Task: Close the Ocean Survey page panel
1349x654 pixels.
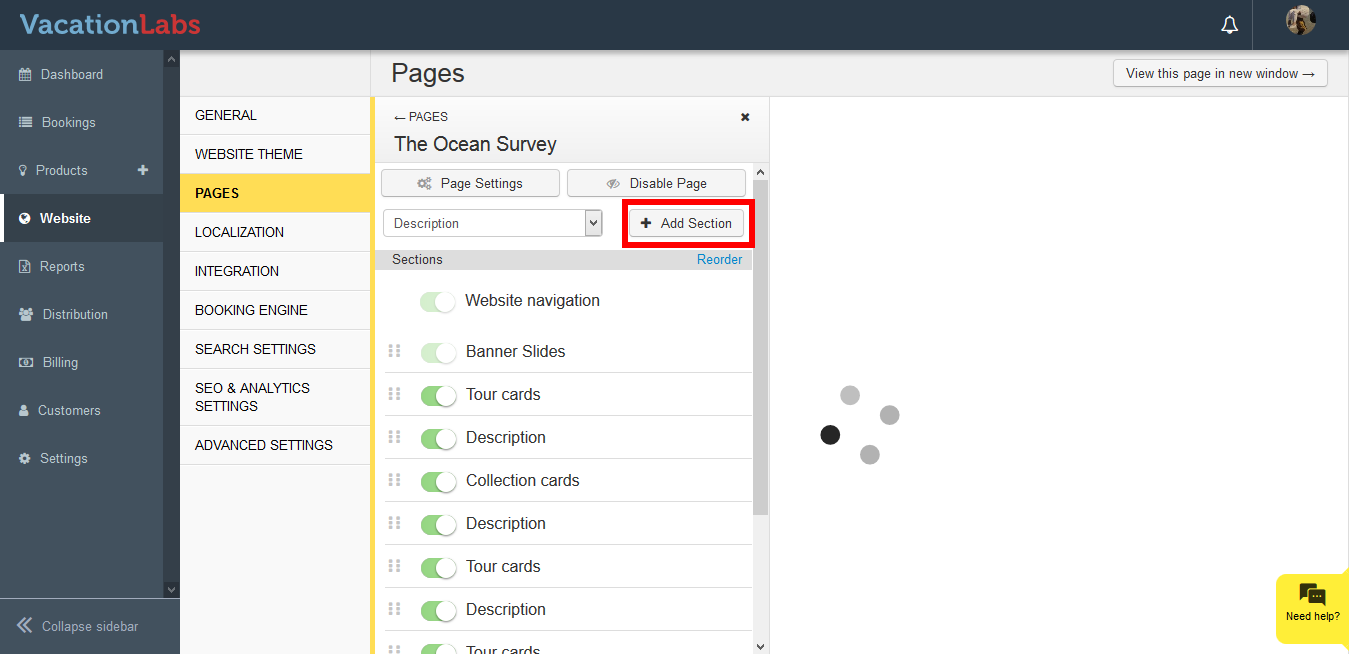Action: pos(745,117)
